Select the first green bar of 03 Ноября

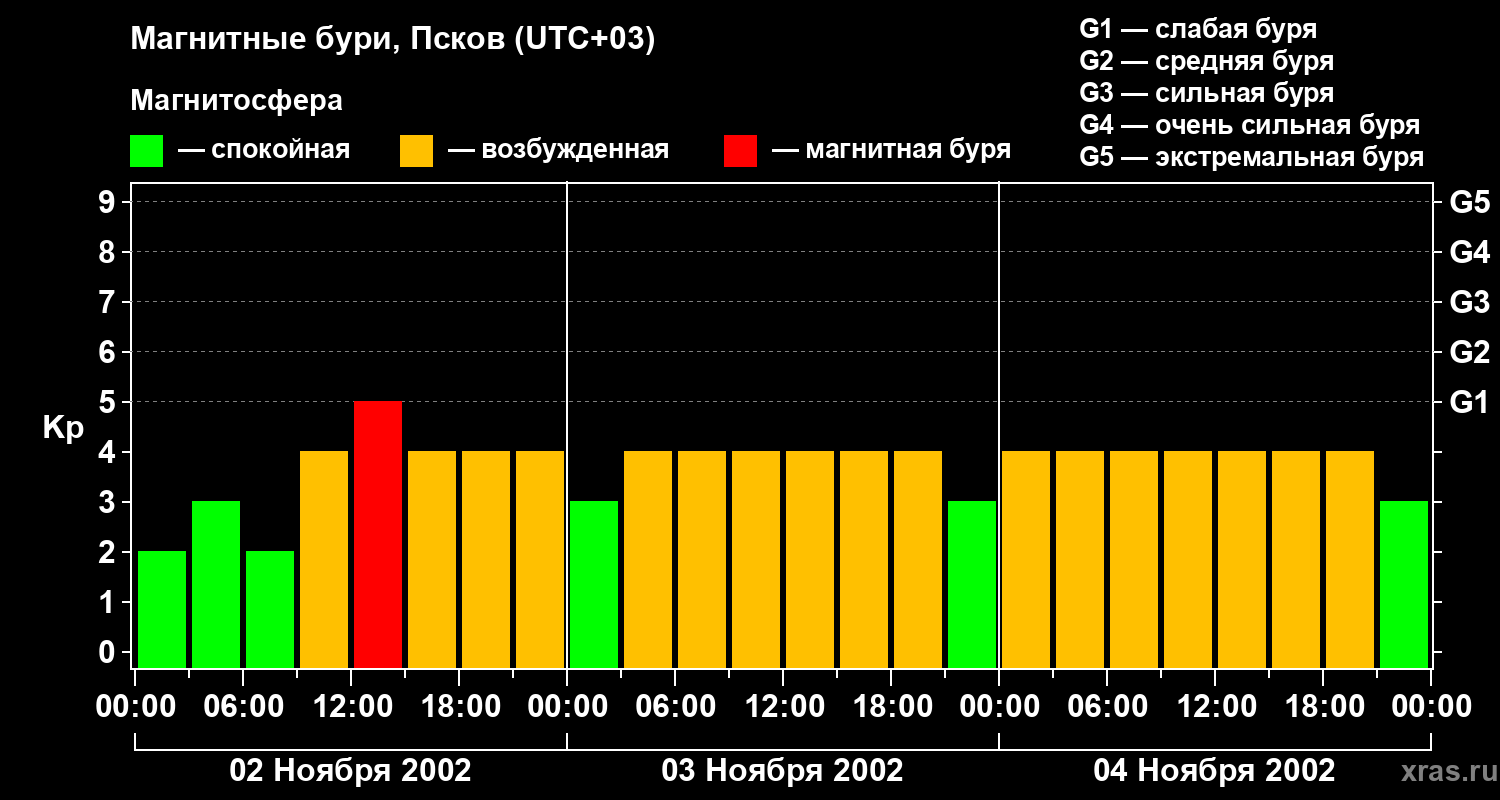point(594,584)
